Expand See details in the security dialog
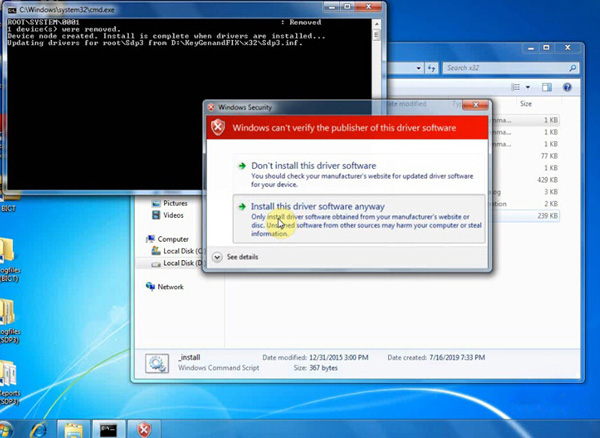The image size is (600, 438). (x=236, y=257)
